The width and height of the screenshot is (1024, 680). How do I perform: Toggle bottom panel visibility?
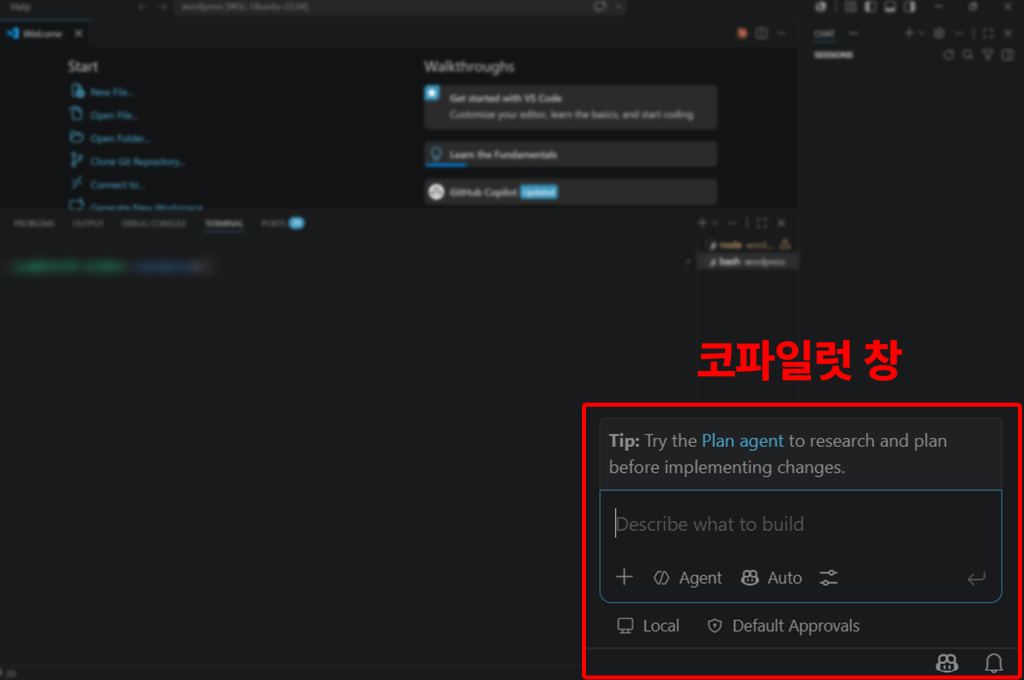889,7
